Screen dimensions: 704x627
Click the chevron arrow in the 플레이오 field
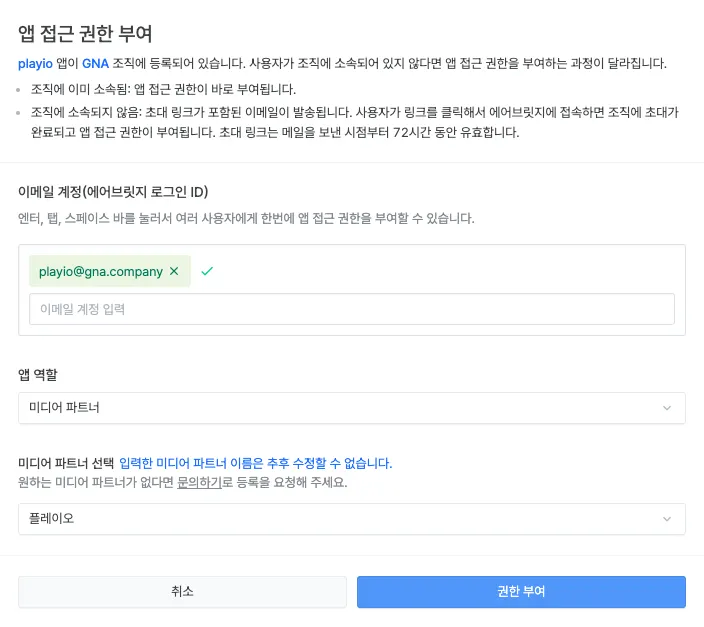click(667, 519)
